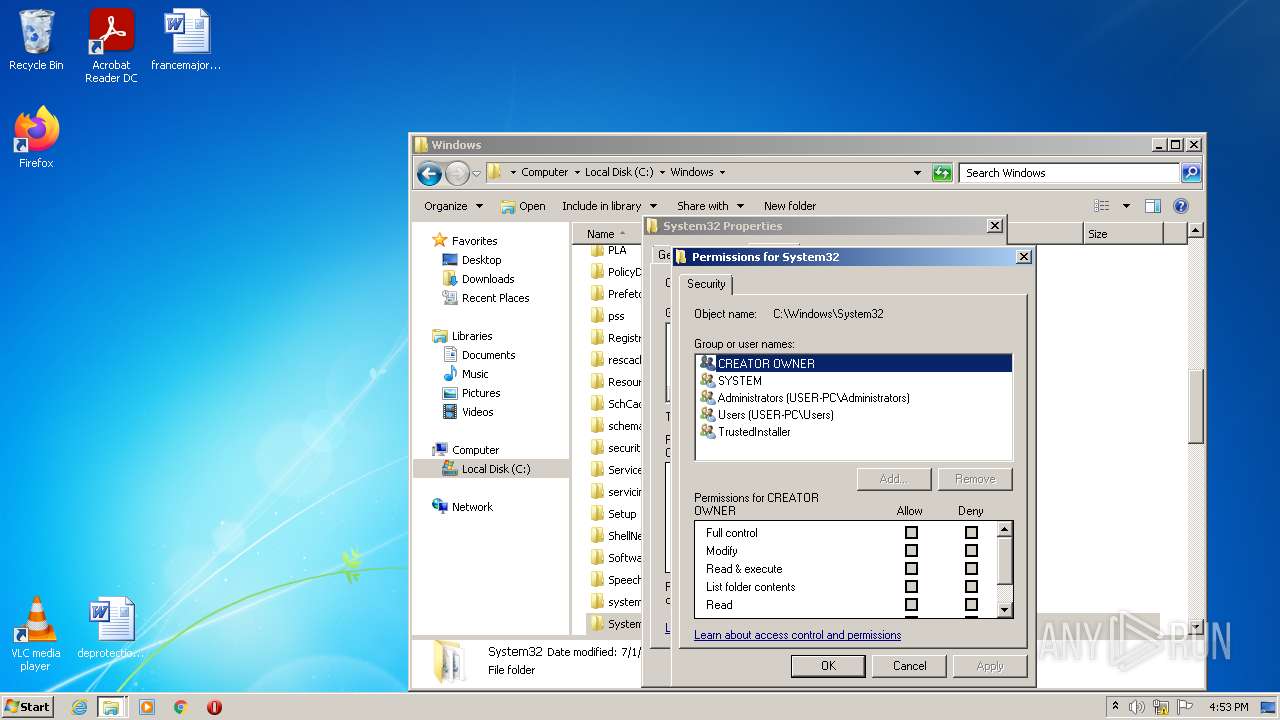Click the volume tray icon
The image size is (1280, 720).
tap(1137, 707)
